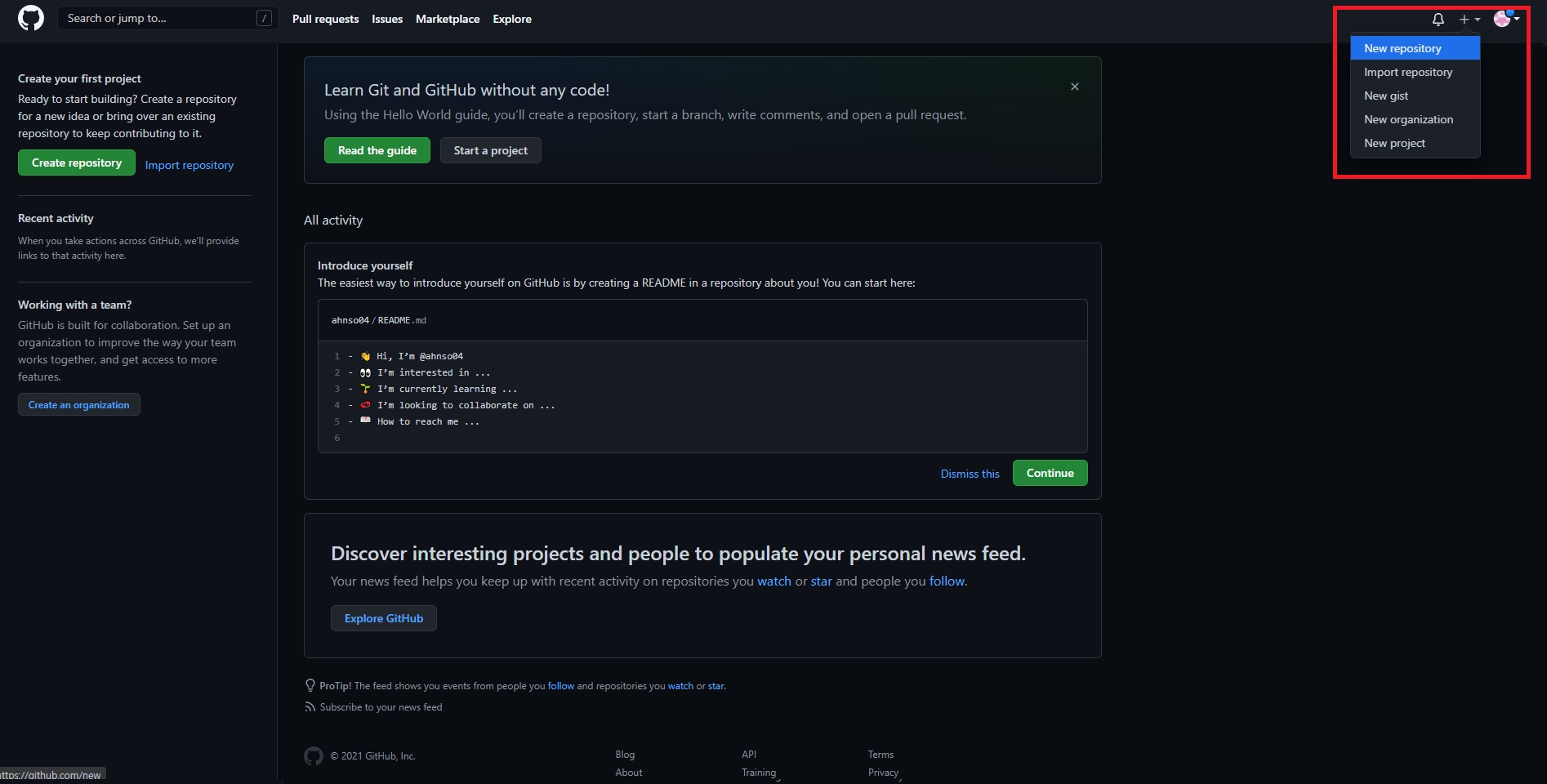The height and width of the screenshot is (784, 1547).
Task: Click the watch link in the ProTip
Action: pyautogui.click(x=680, y=686)
